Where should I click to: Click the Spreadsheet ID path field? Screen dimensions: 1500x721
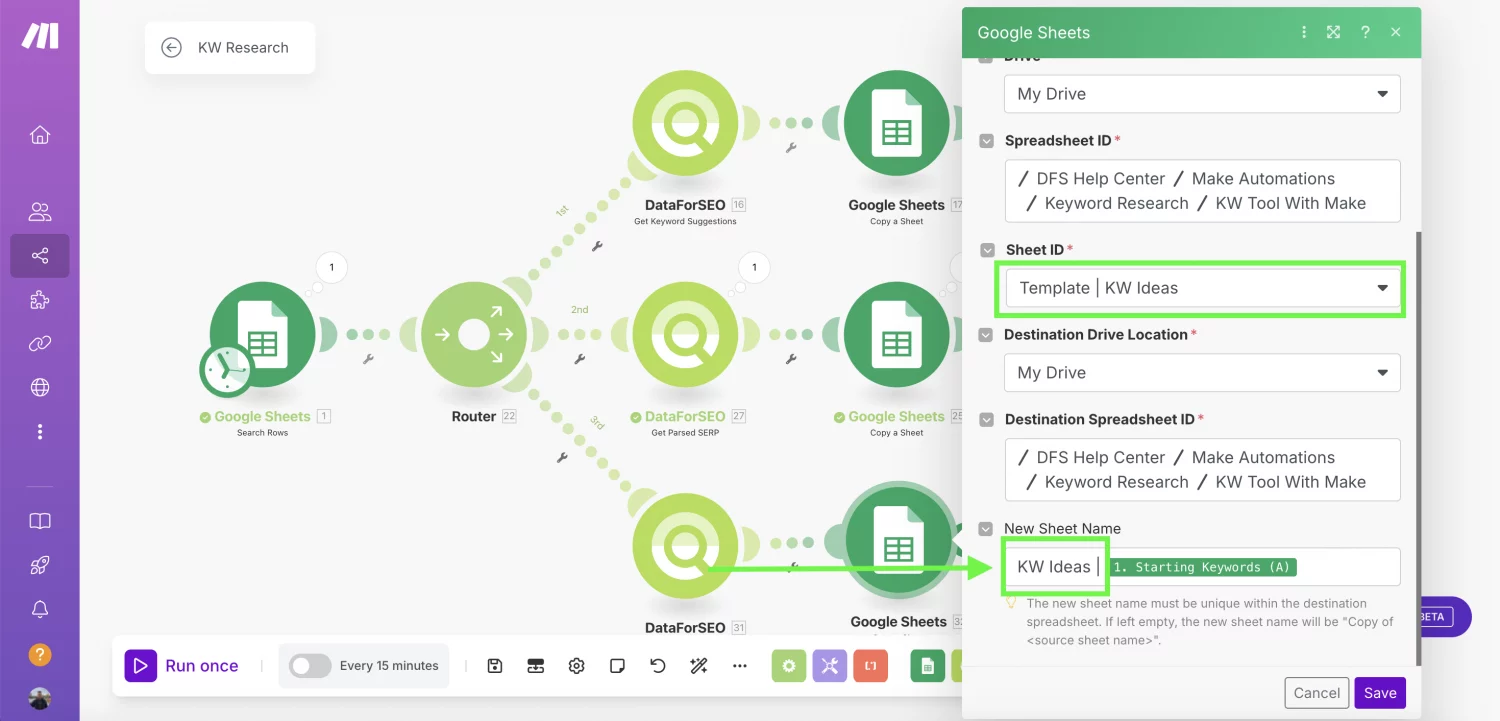click(x=1202, y=191)
